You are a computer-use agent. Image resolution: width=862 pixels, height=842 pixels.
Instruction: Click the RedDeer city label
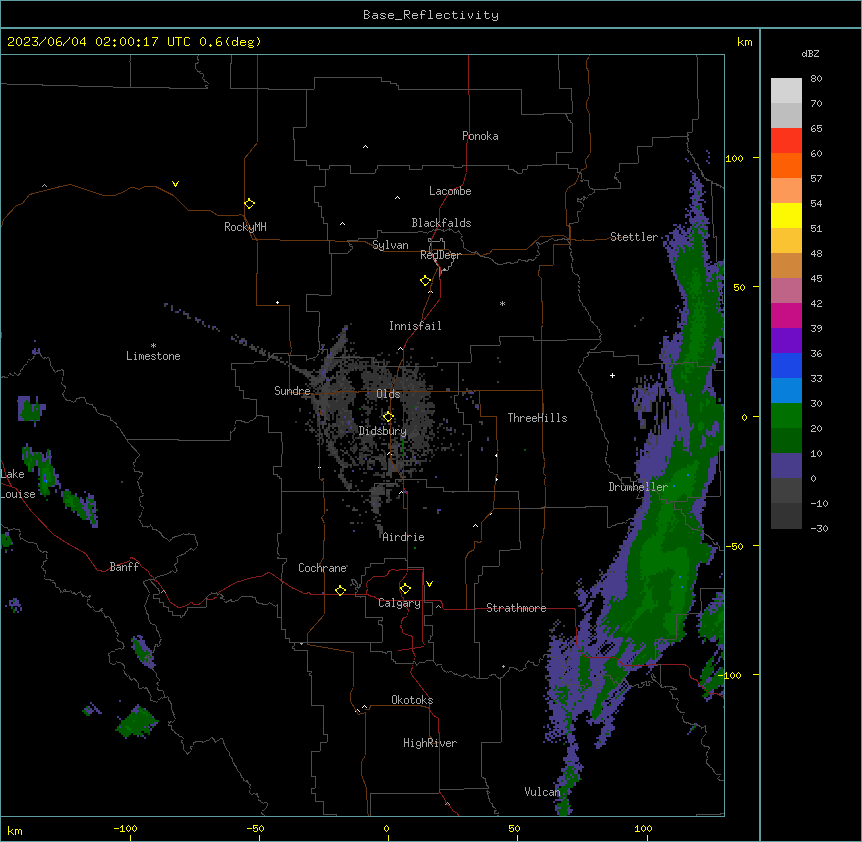(x=440, y=255)
